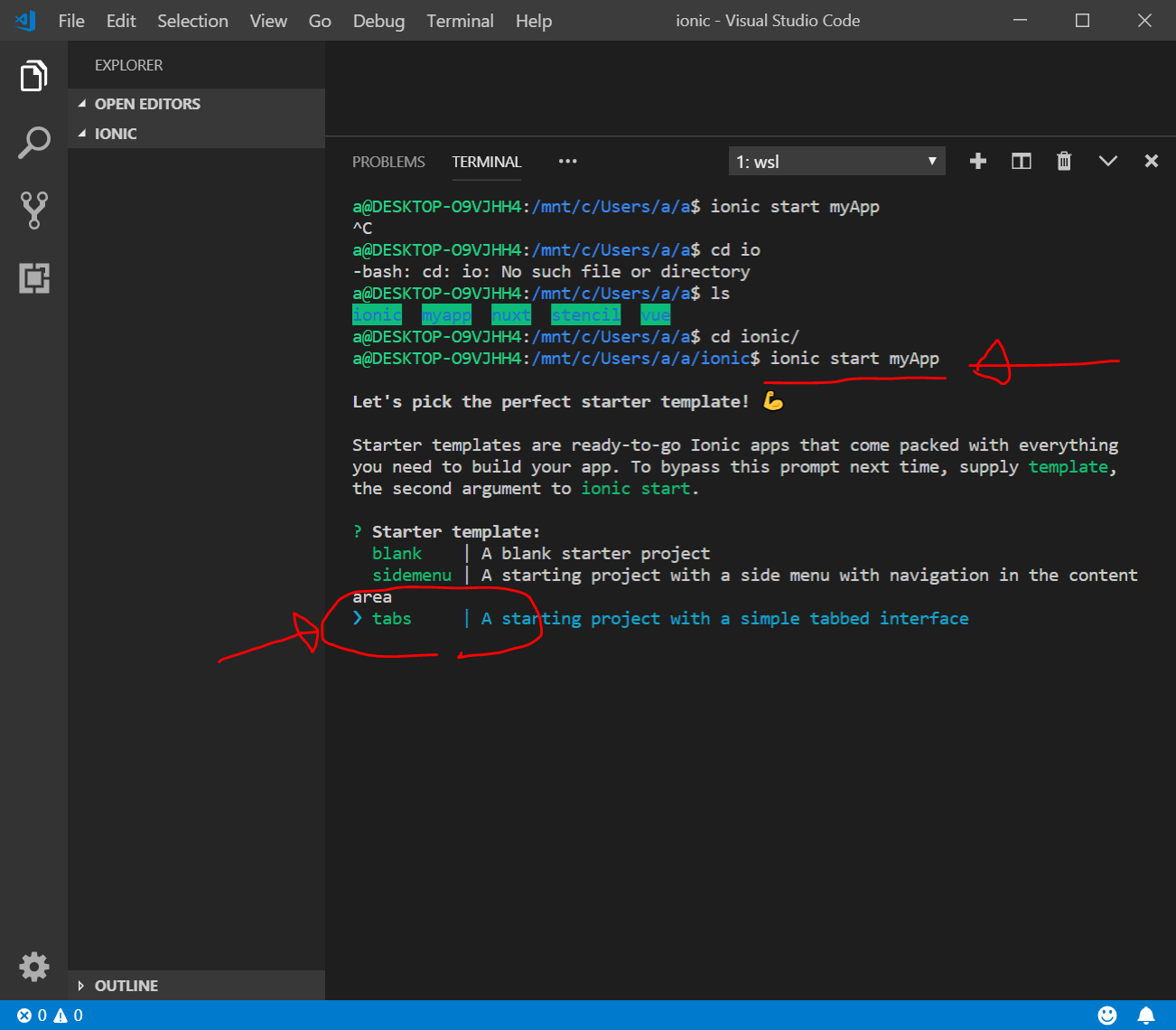Expand the Outline section

click(x=126, y=986)
